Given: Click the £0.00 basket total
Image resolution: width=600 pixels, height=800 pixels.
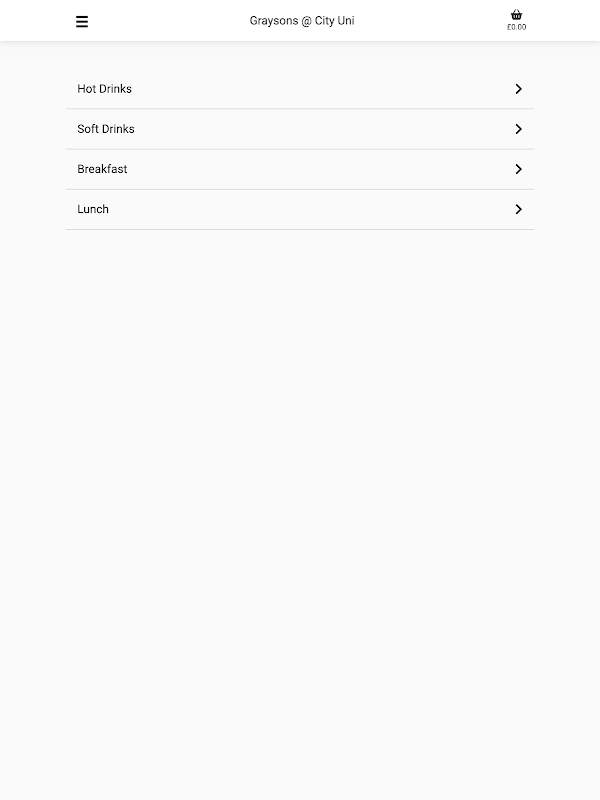Looking at the screenshot, I should (x=516, y=27).
